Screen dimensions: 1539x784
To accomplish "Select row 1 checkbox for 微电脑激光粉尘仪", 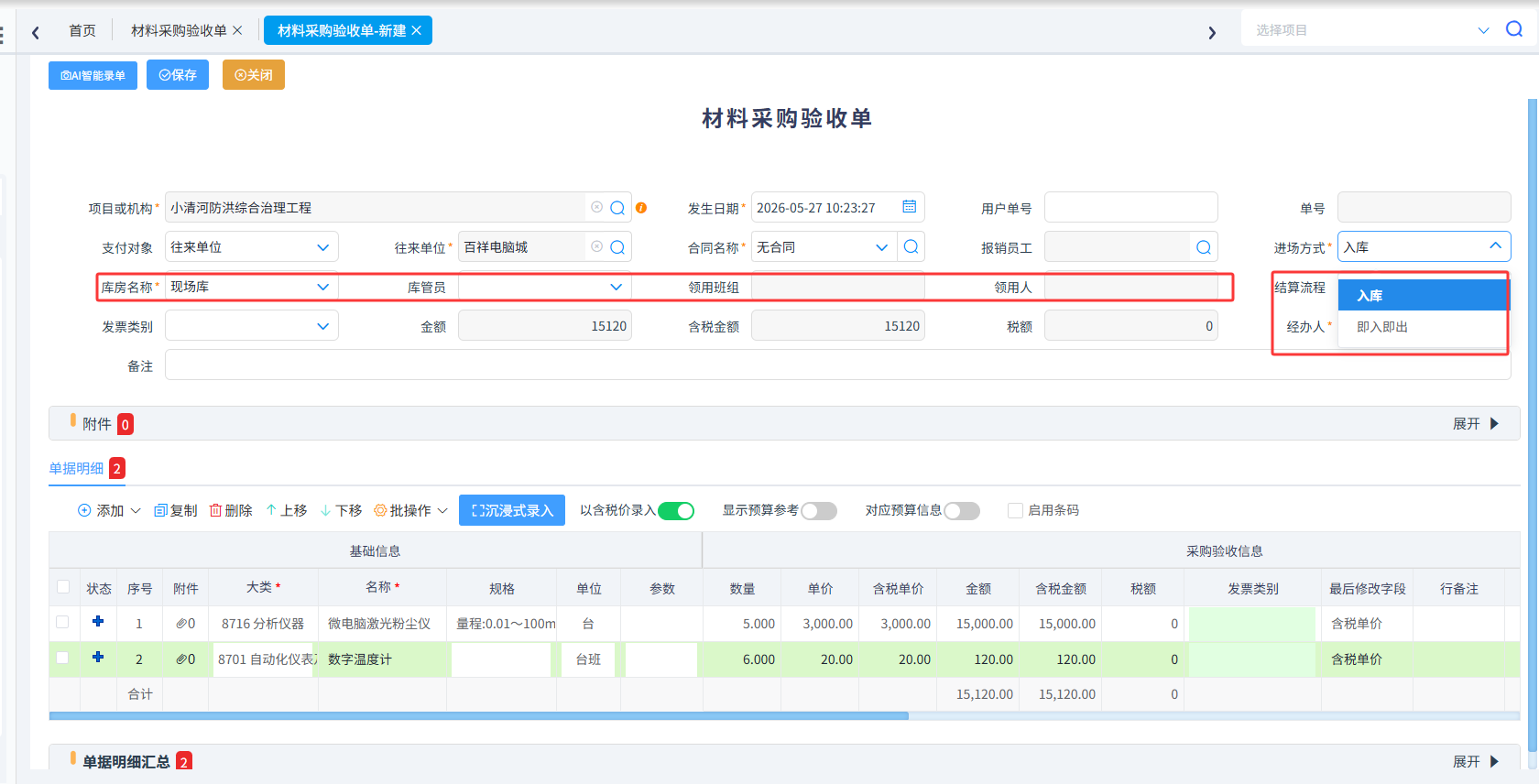I will 62,622.
